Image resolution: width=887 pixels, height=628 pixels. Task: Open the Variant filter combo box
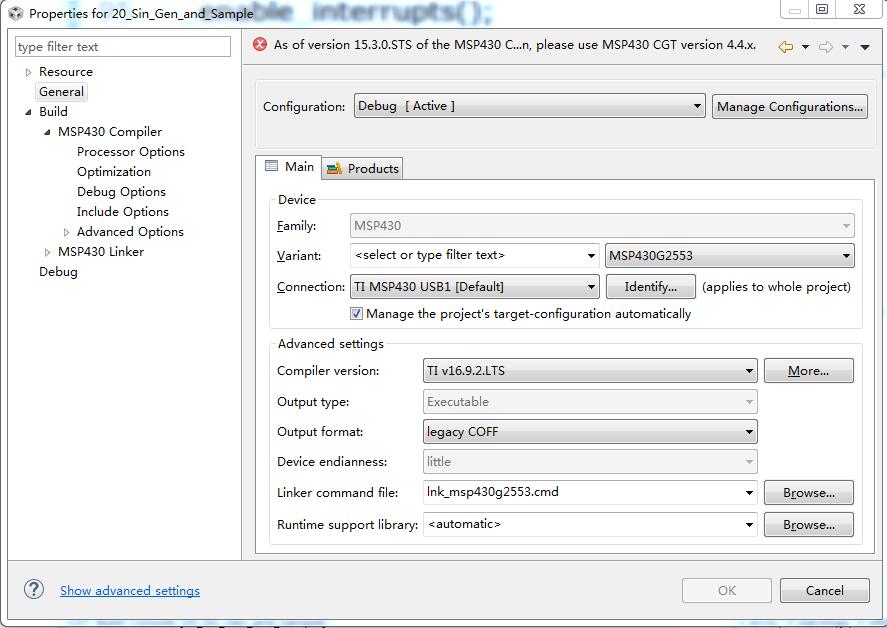(x=475, y=255)
